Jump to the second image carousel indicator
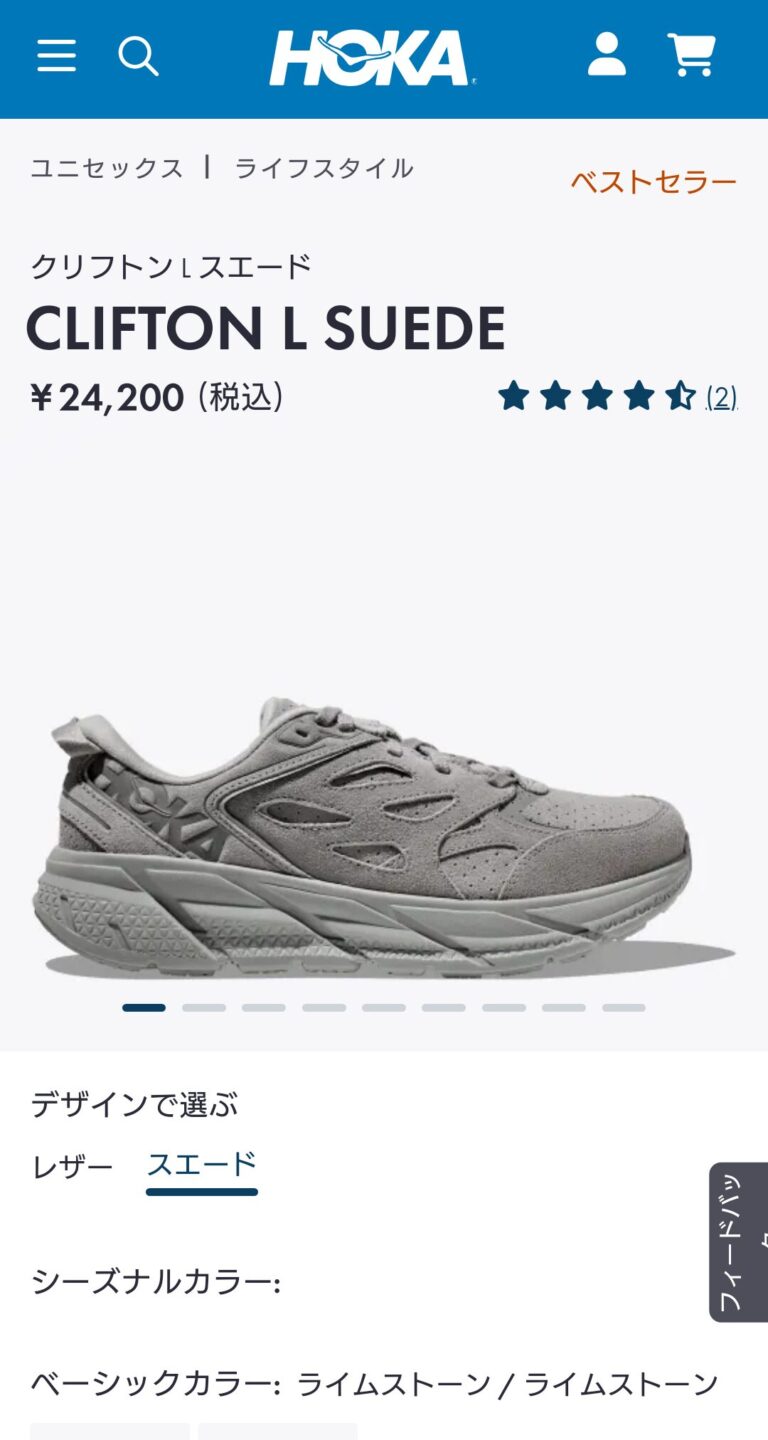The image size is (768, 1440). (x=204, y=1008)
